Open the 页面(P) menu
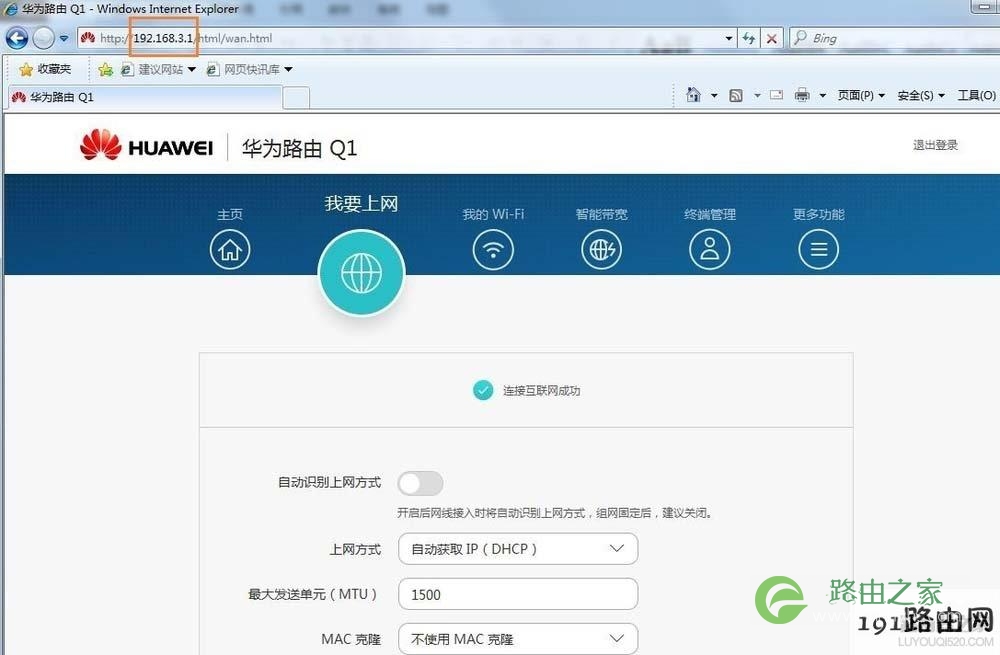This screenshot has width=1000, height=655. pyautogui.click(x=861, y=96)
